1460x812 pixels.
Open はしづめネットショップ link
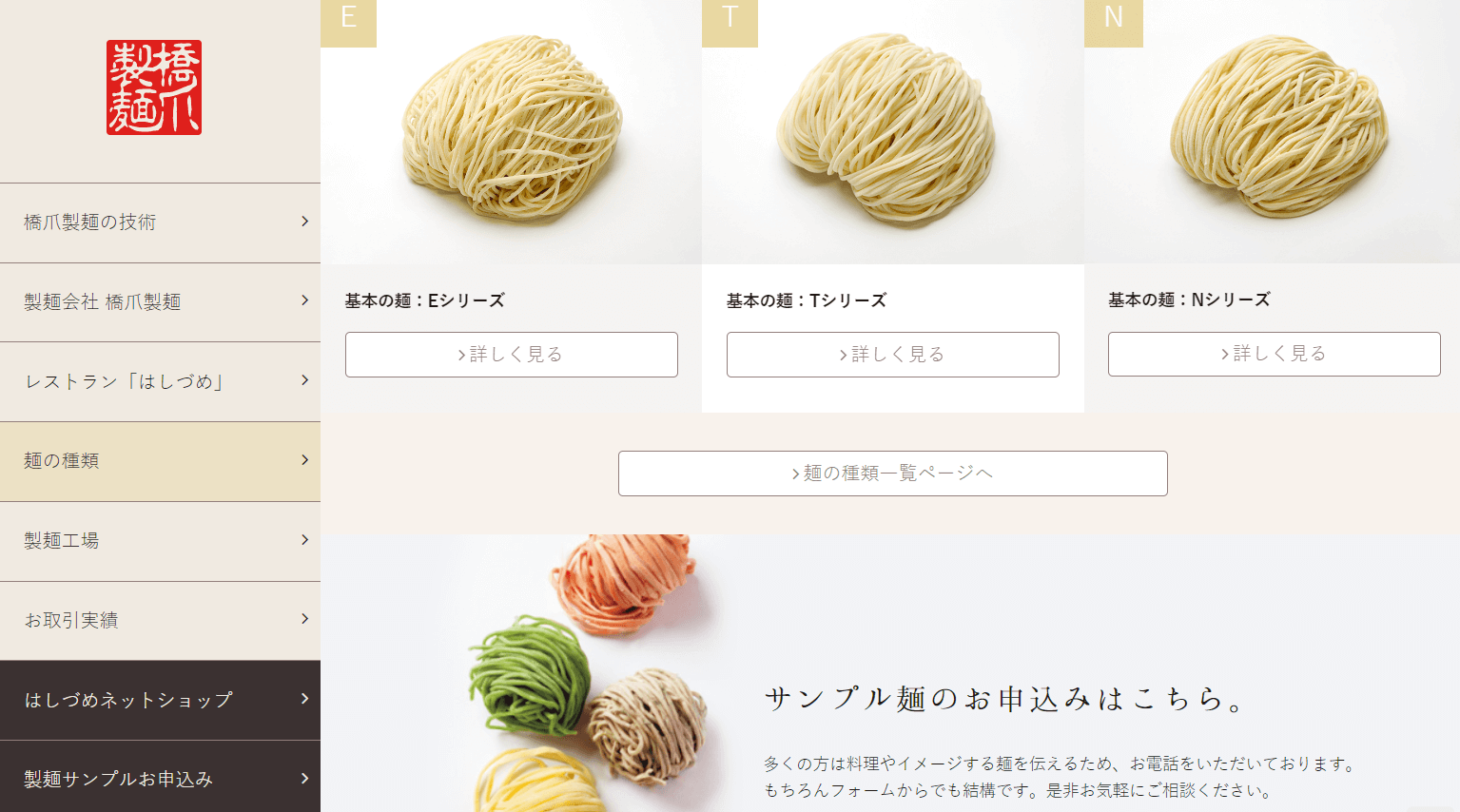(x=160, y=700)
